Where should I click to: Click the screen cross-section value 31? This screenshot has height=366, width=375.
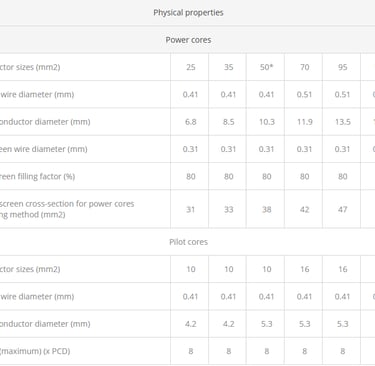[191, 209]
